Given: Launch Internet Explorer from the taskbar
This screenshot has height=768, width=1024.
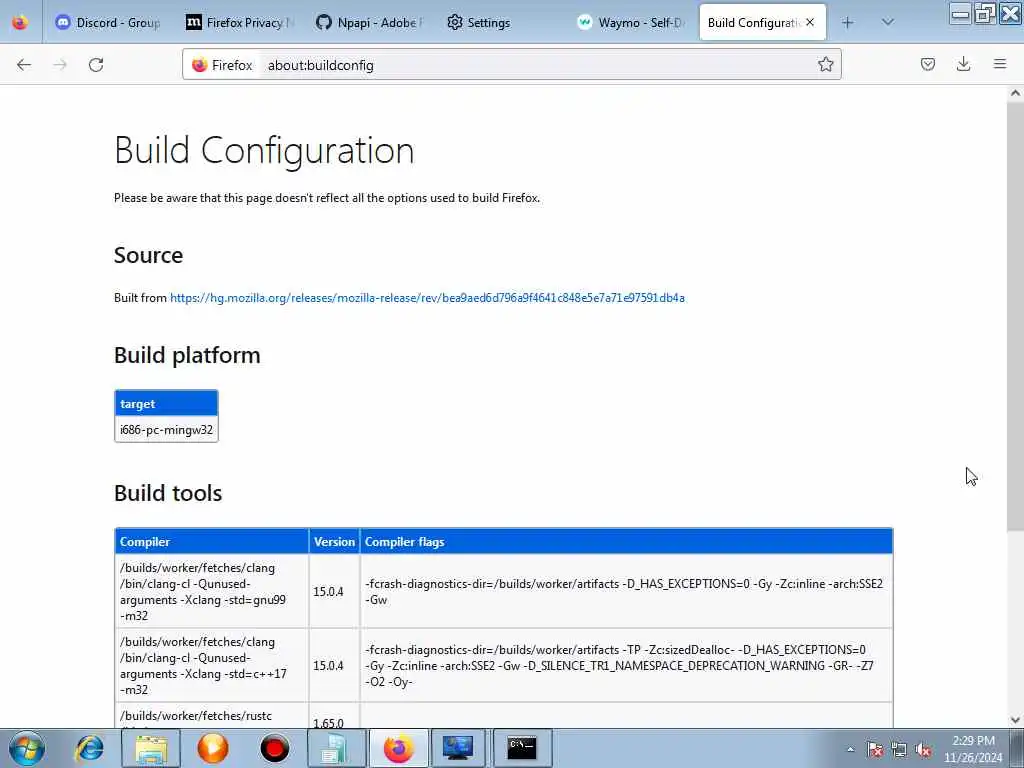Looking at the screenshot, I should tap(89, 748).
